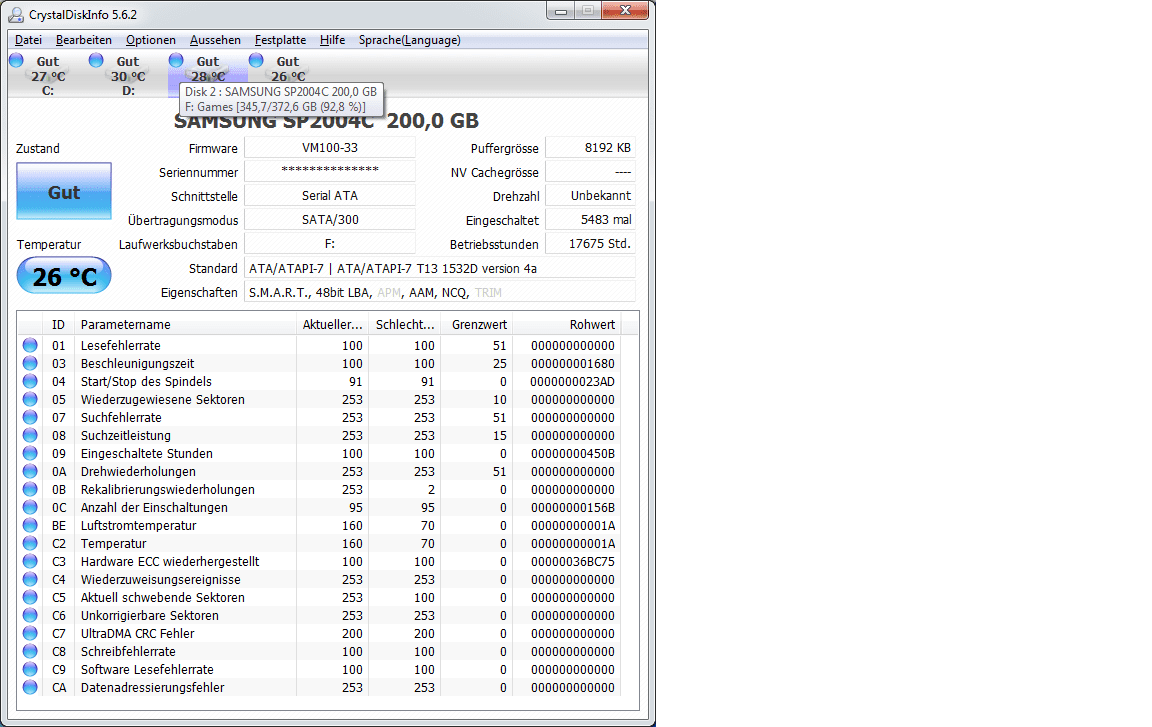Click the ID column header
Screen dimensions: 1152x727
click(58, 324)
